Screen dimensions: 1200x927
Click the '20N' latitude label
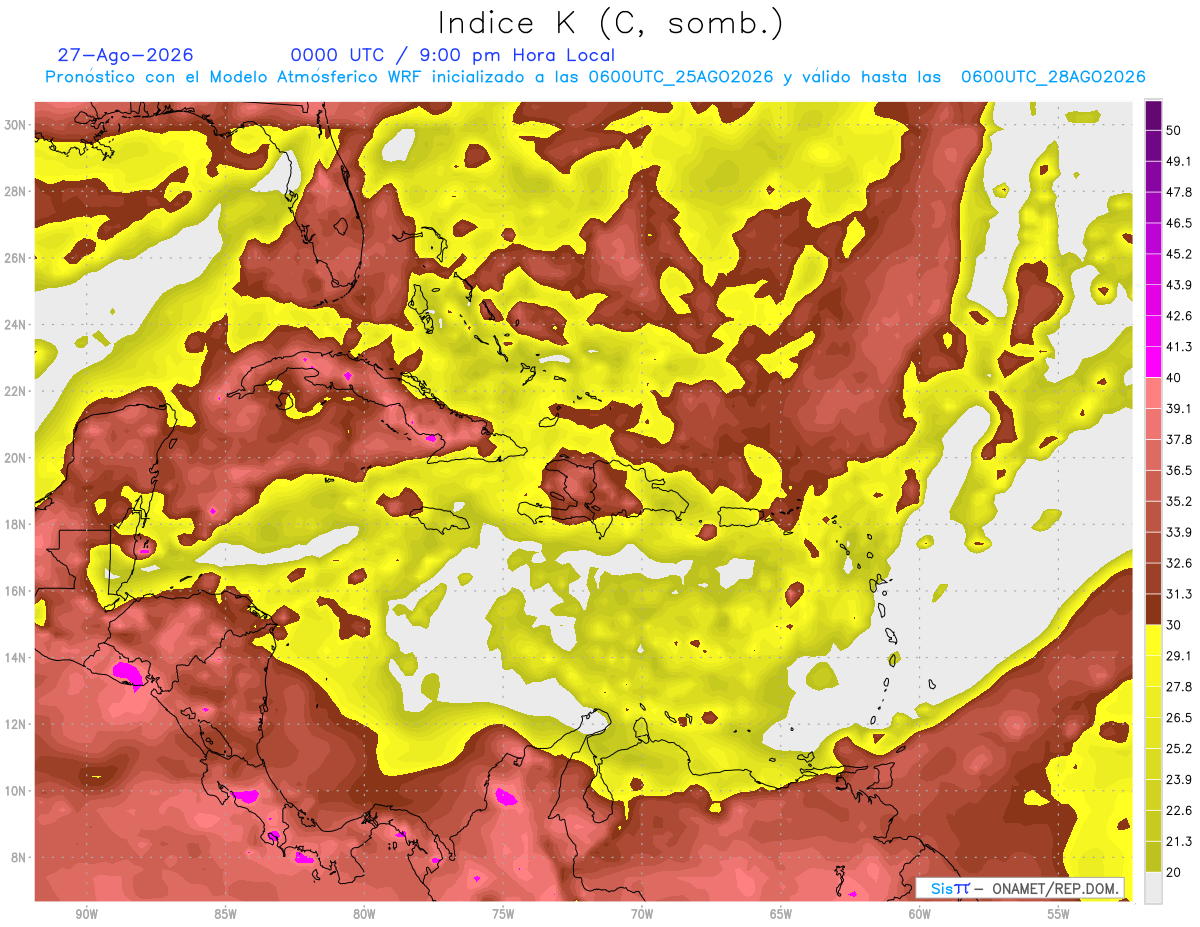[x=15, y=458]
